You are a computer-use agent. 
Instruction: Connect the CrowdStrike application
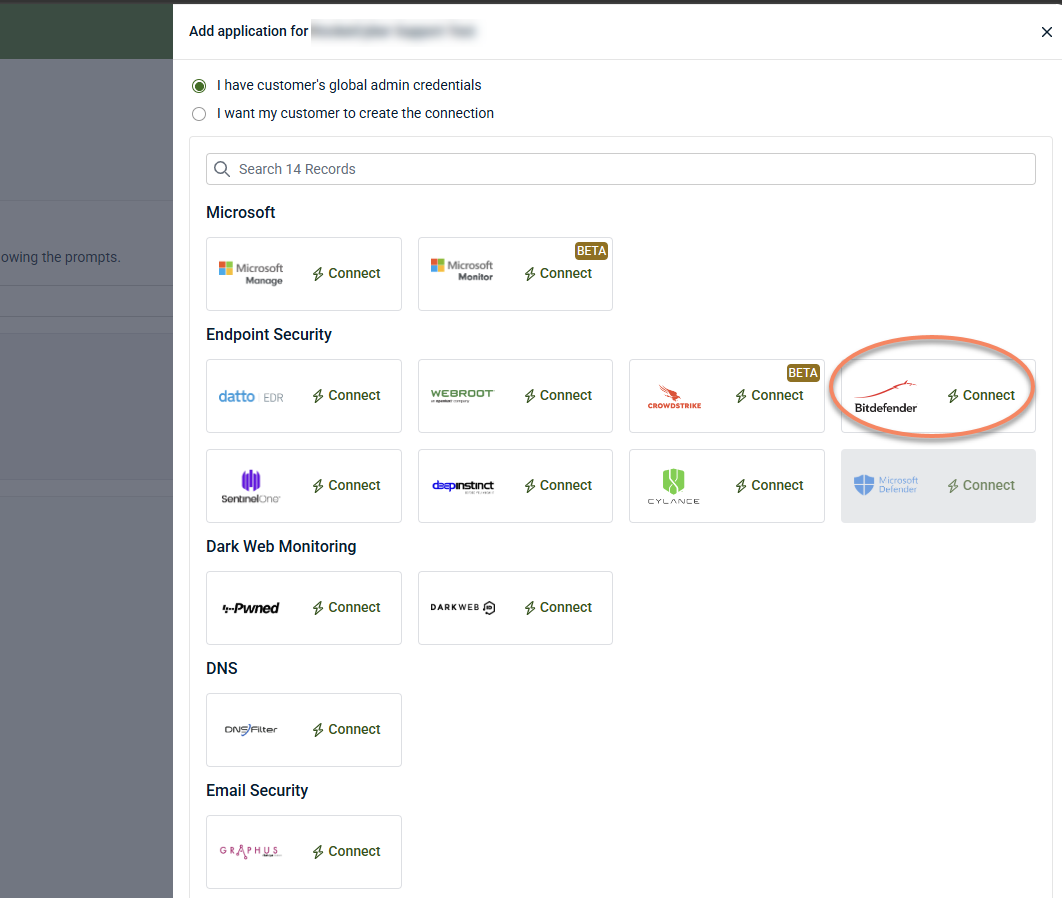click(x=769, y=395)
